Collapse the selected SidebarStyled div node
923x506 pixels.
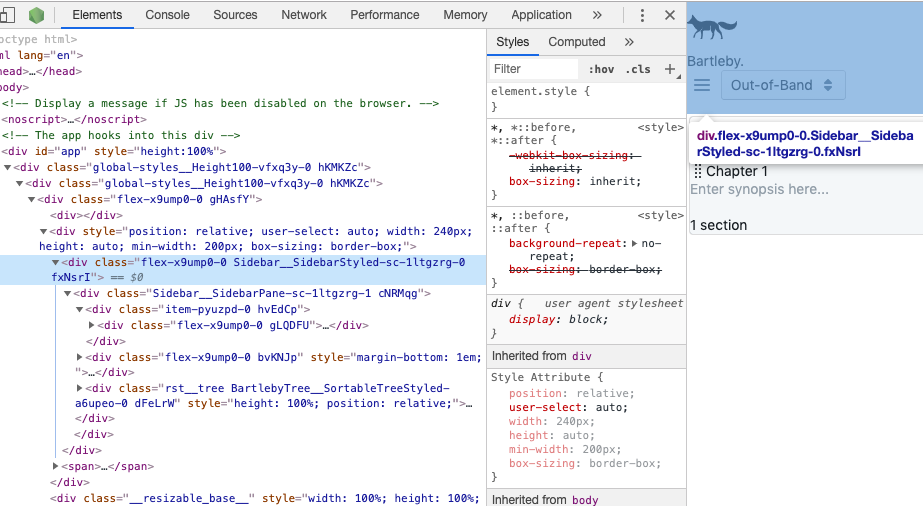(55, 263)
